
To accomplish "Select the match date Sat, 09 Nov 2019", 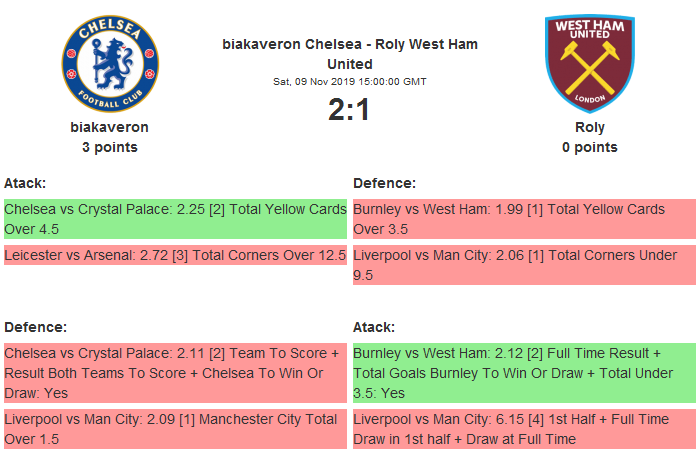I will coord(350,81).
